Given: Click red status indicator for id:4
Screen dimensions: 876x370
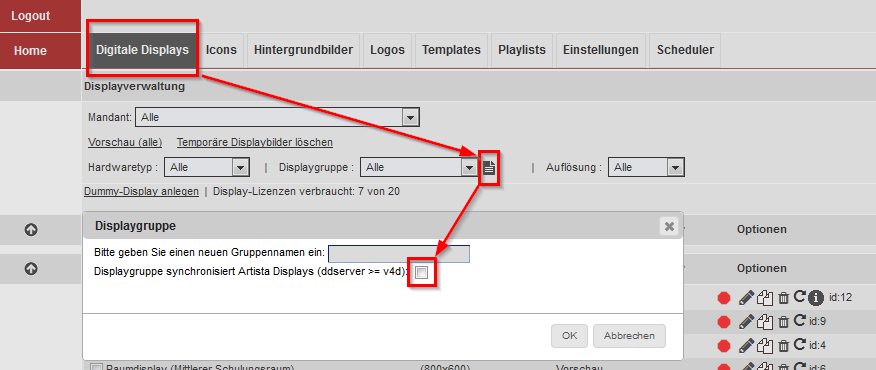Looking at the screenshot, I should [724, 346].
